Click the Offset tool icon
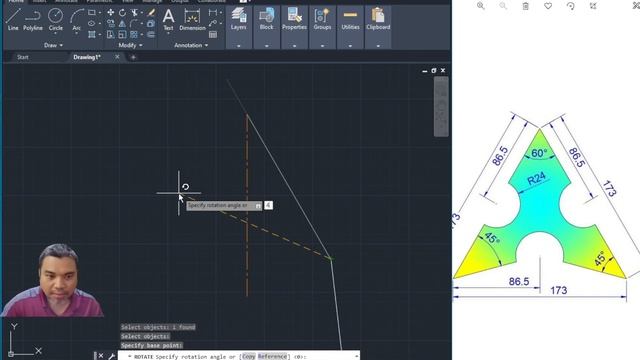This screenshot has width=640, height=360. coord(151,35)
